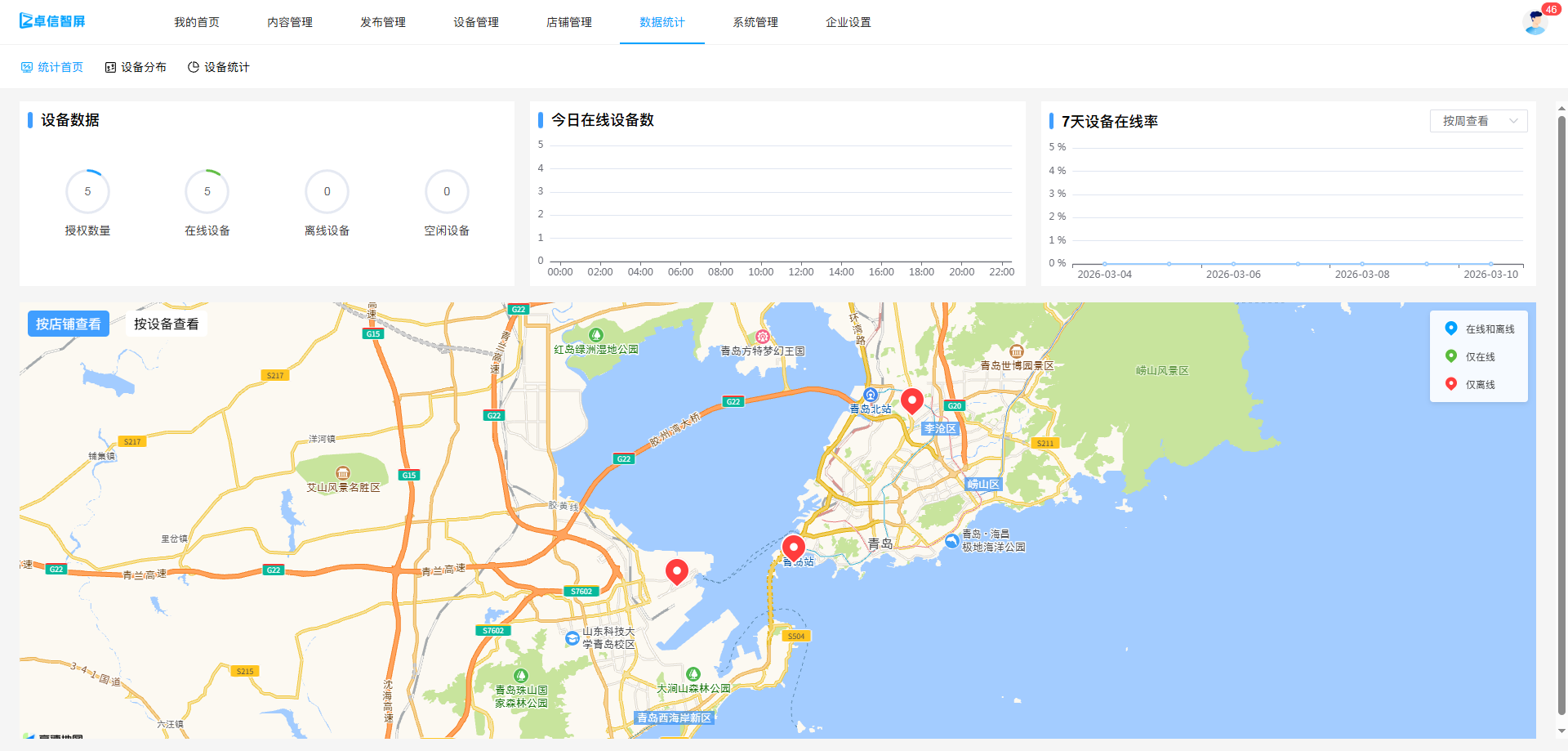This screenshot has width=1568, height=751.
Task: Click 设备数据 heading
Action: (70, 120)
